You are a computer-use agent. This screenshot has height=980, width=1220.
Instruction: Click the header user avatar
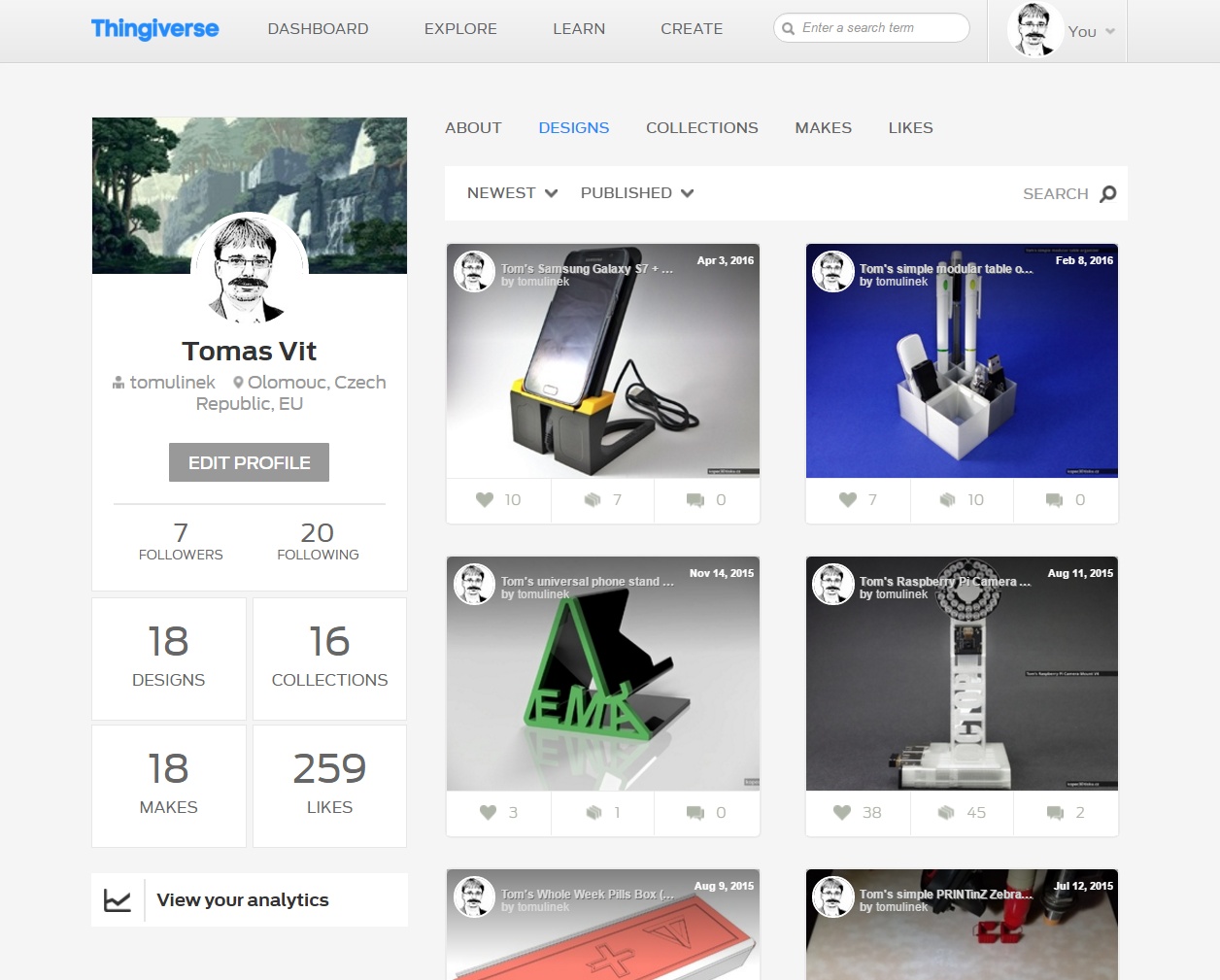tap(1034, 30)
